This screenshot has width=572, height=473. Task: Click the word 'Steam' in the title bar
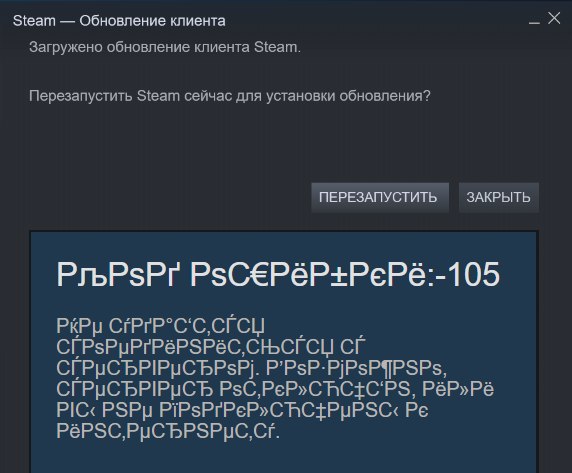click(x=34, y=21)
